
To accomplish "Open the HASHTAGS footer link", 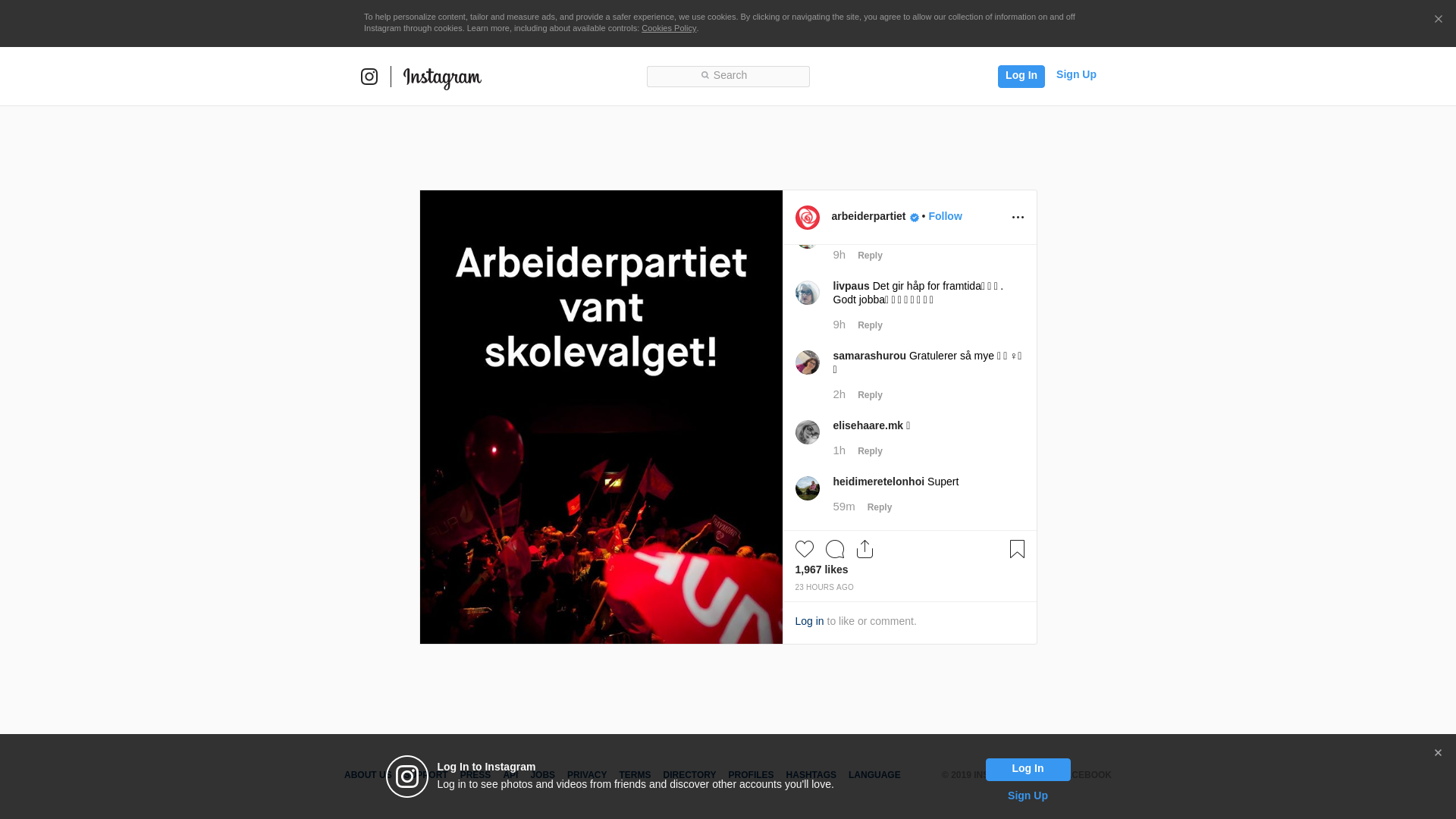I will (x=811, y=775).
